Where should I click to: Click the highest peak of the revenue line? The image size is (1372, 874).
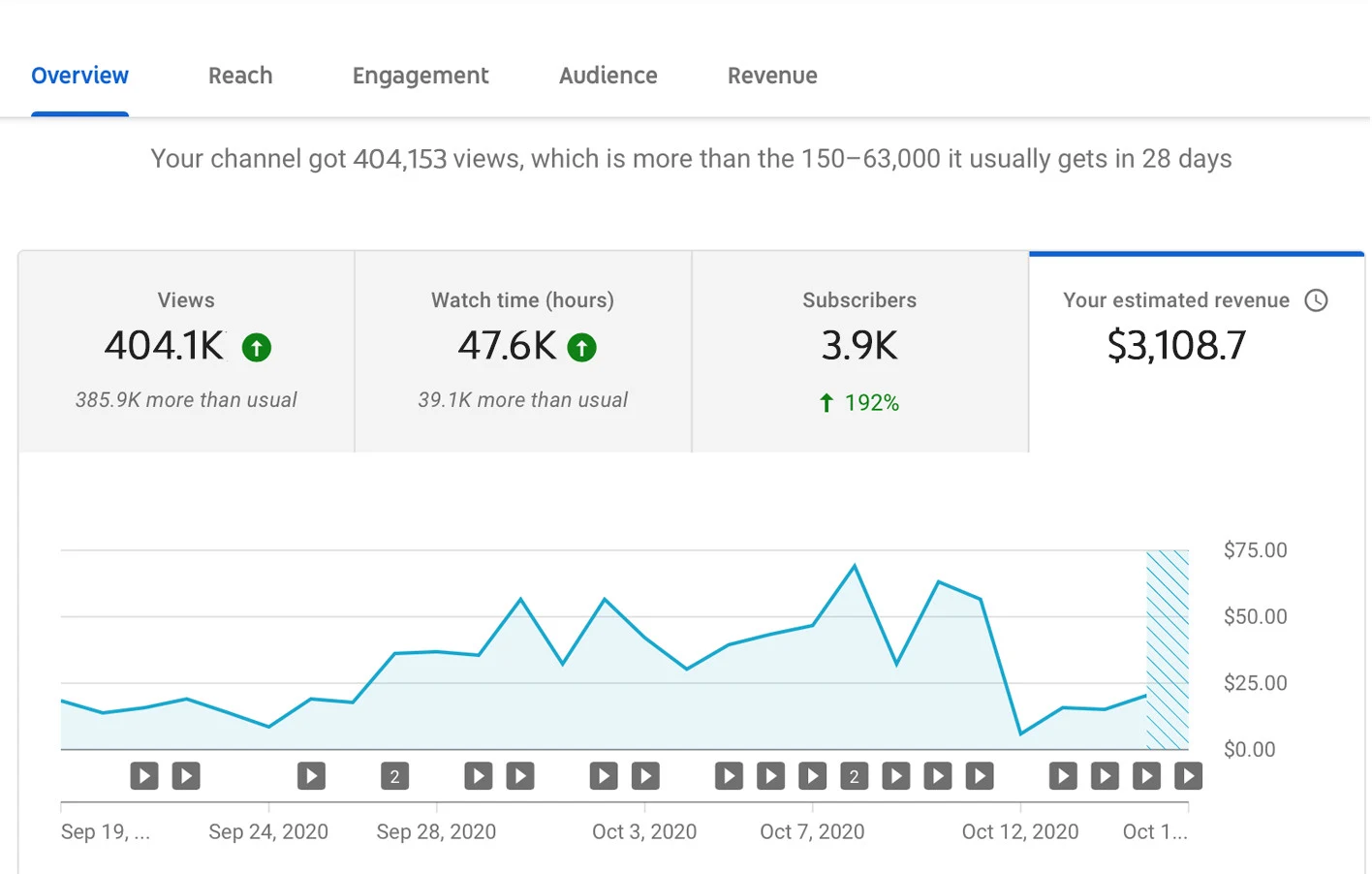854,566
